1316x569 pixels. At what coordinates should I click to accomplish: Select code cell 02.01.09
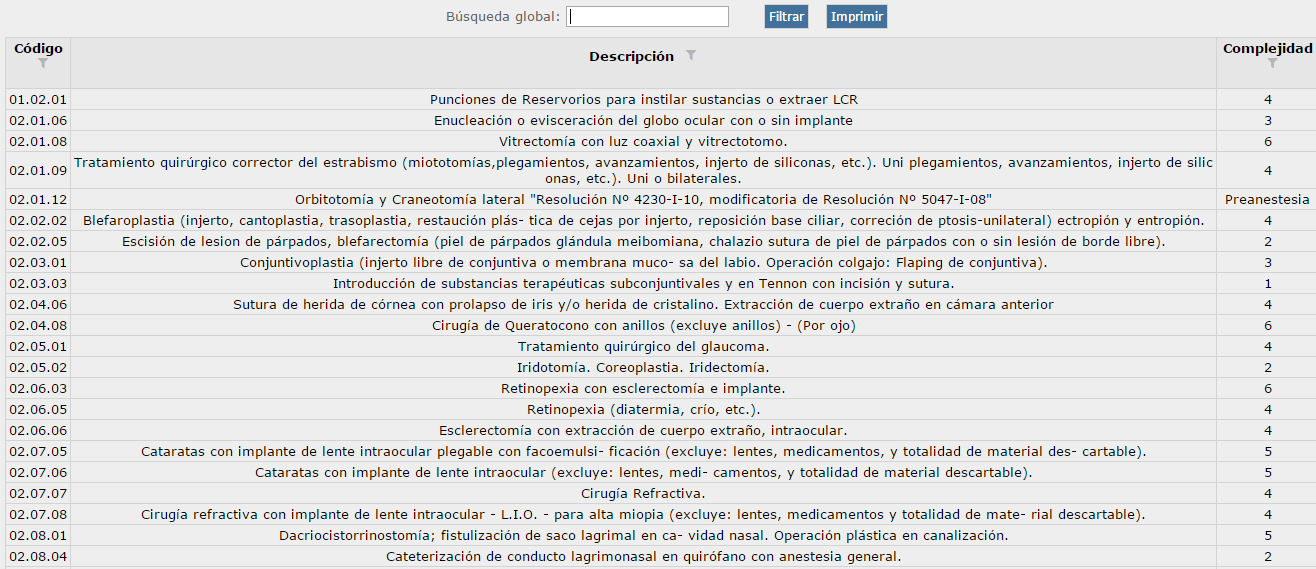click(x=38, y=171)
